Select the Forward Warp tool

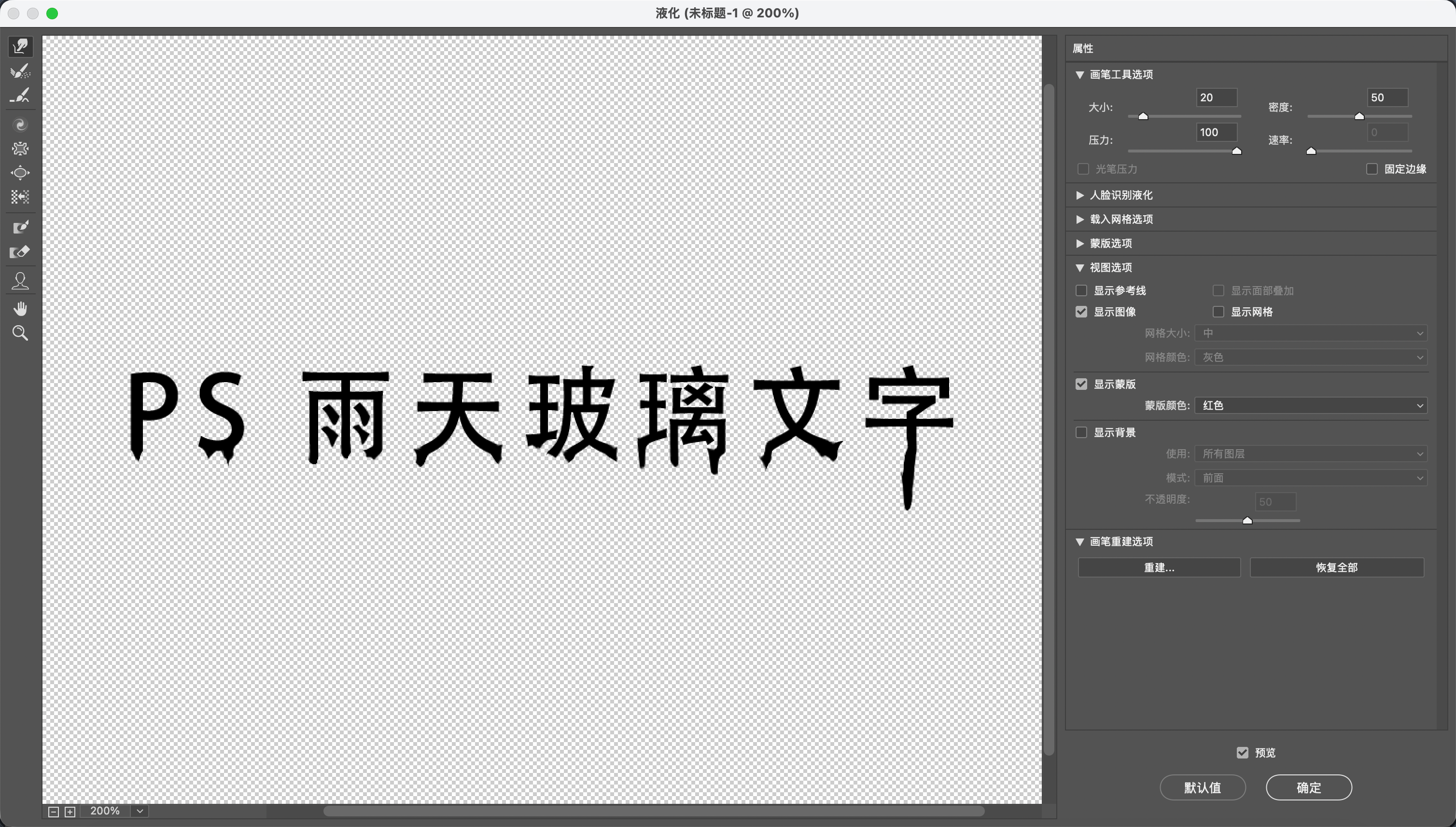[x=20, y=47]
